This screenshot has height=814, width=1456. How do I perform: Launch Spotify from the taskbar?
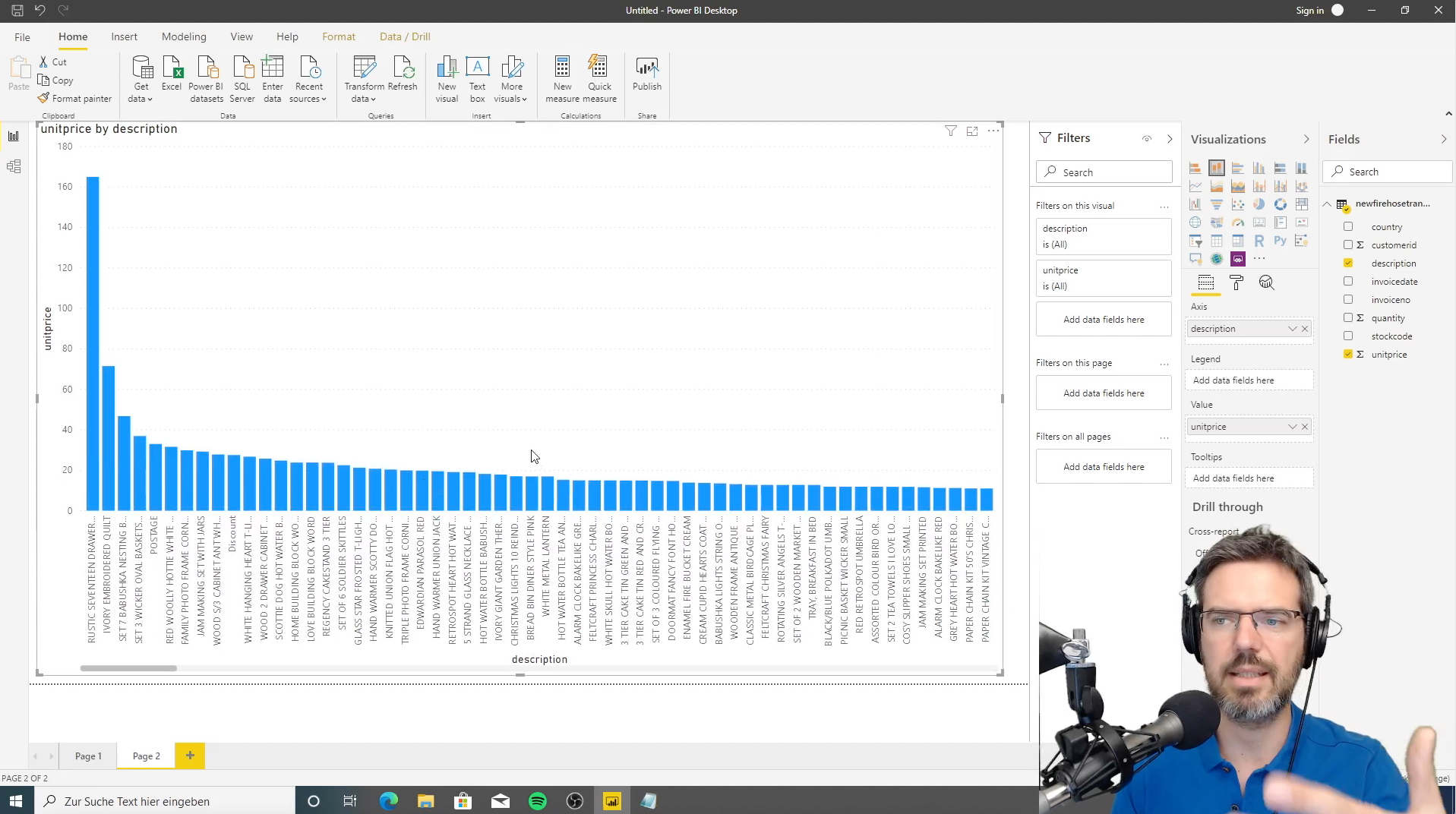(538, 801)
